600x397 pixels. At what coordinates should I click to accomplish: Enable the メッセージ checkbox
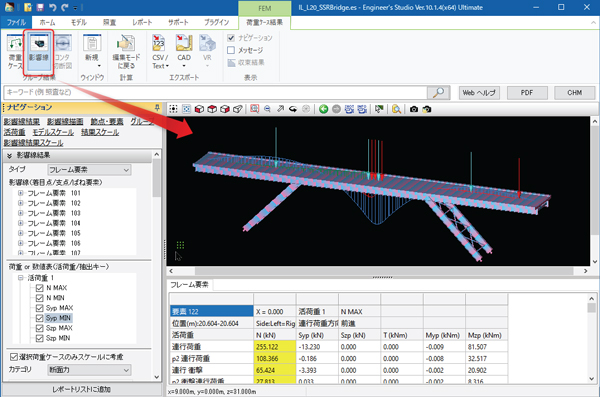tap(231, 50)
